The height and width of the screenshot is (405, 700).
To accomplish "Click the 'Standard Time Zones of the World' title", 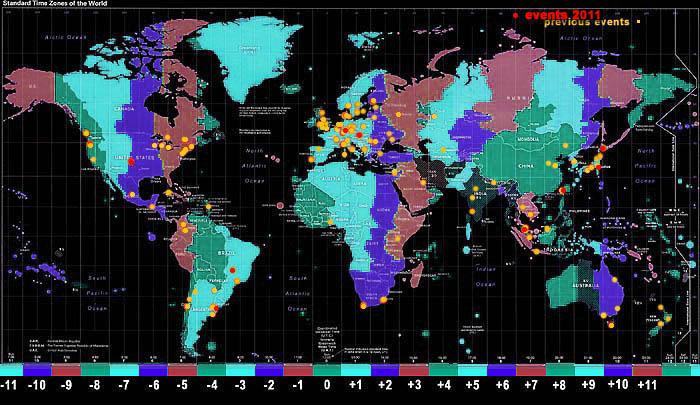I will click(x=58, y=5).
